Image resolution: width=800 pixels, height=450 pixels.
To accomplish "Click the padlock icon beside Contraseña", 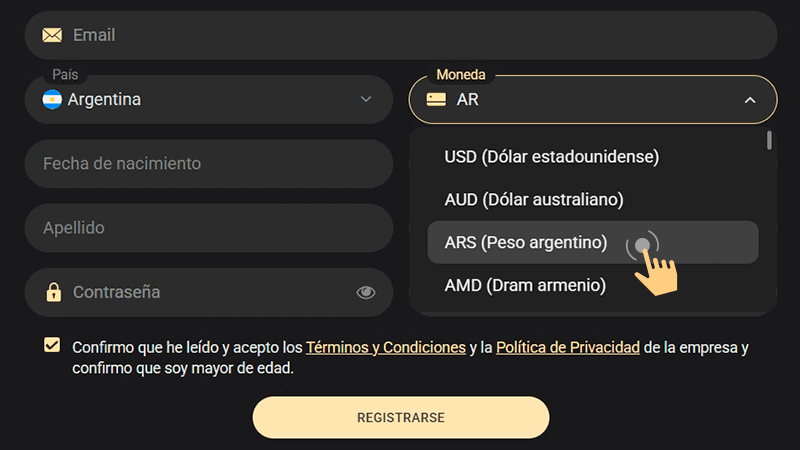I will coord(53,292).
